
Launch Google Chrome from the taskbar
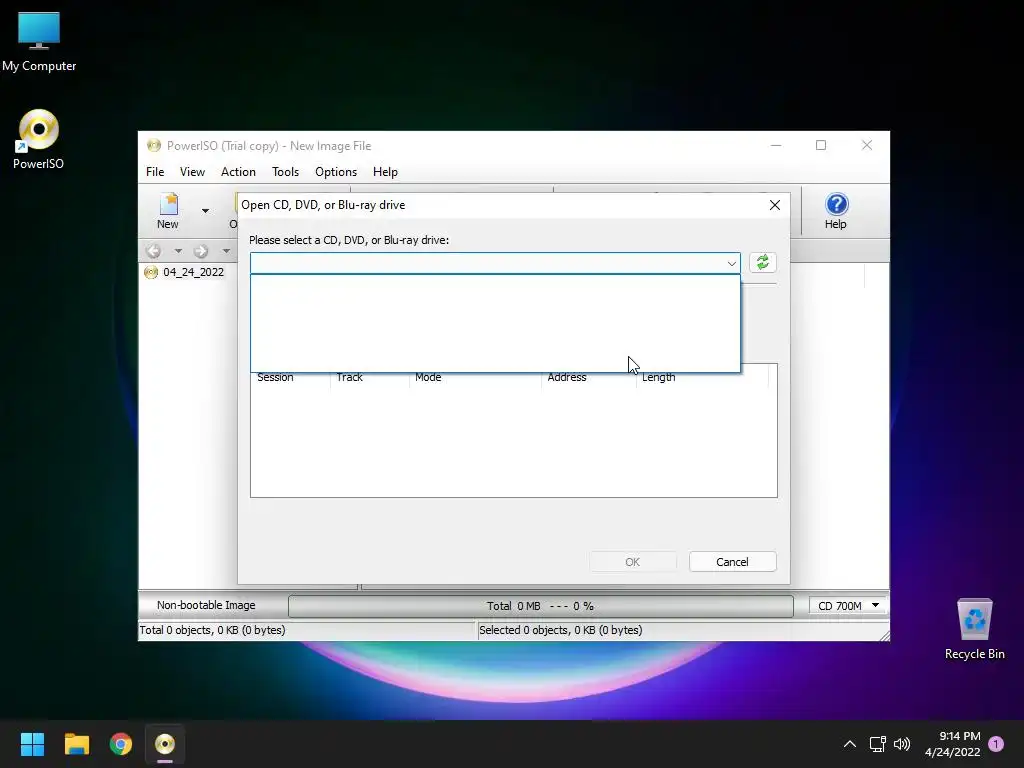121,744
